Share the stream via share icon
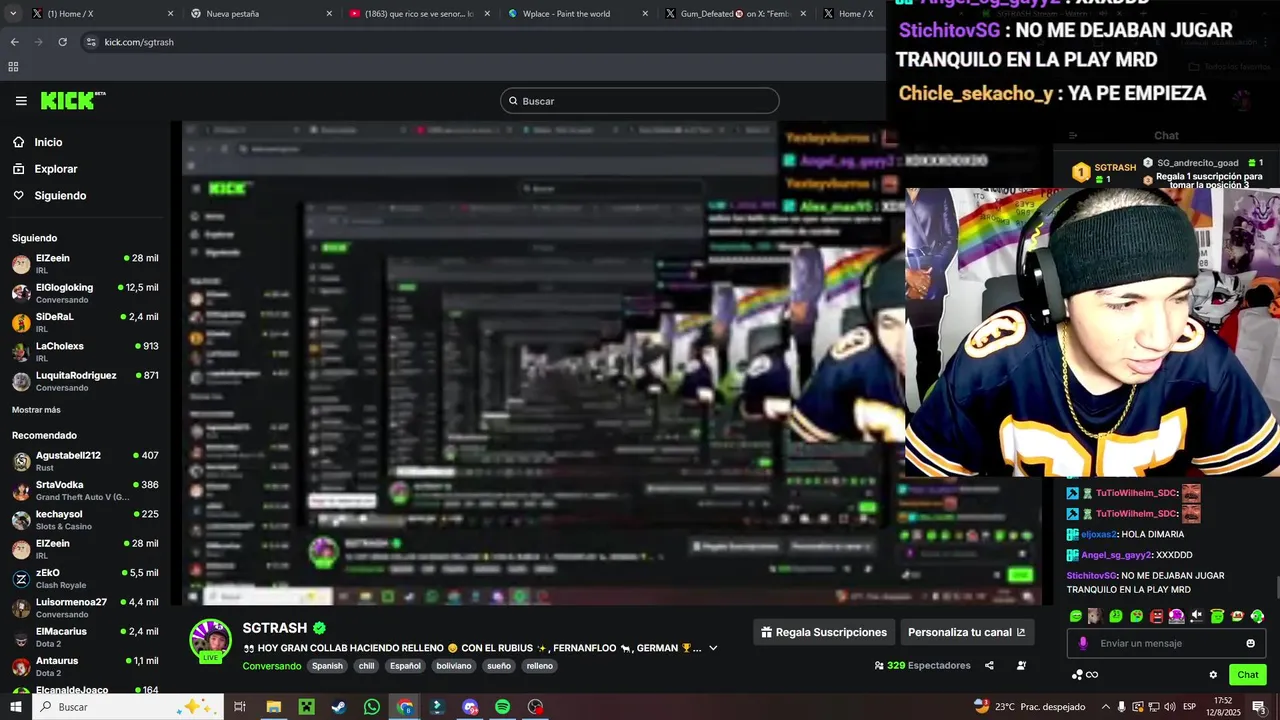Screen dimensions: 1280x720 coord(989,666)
